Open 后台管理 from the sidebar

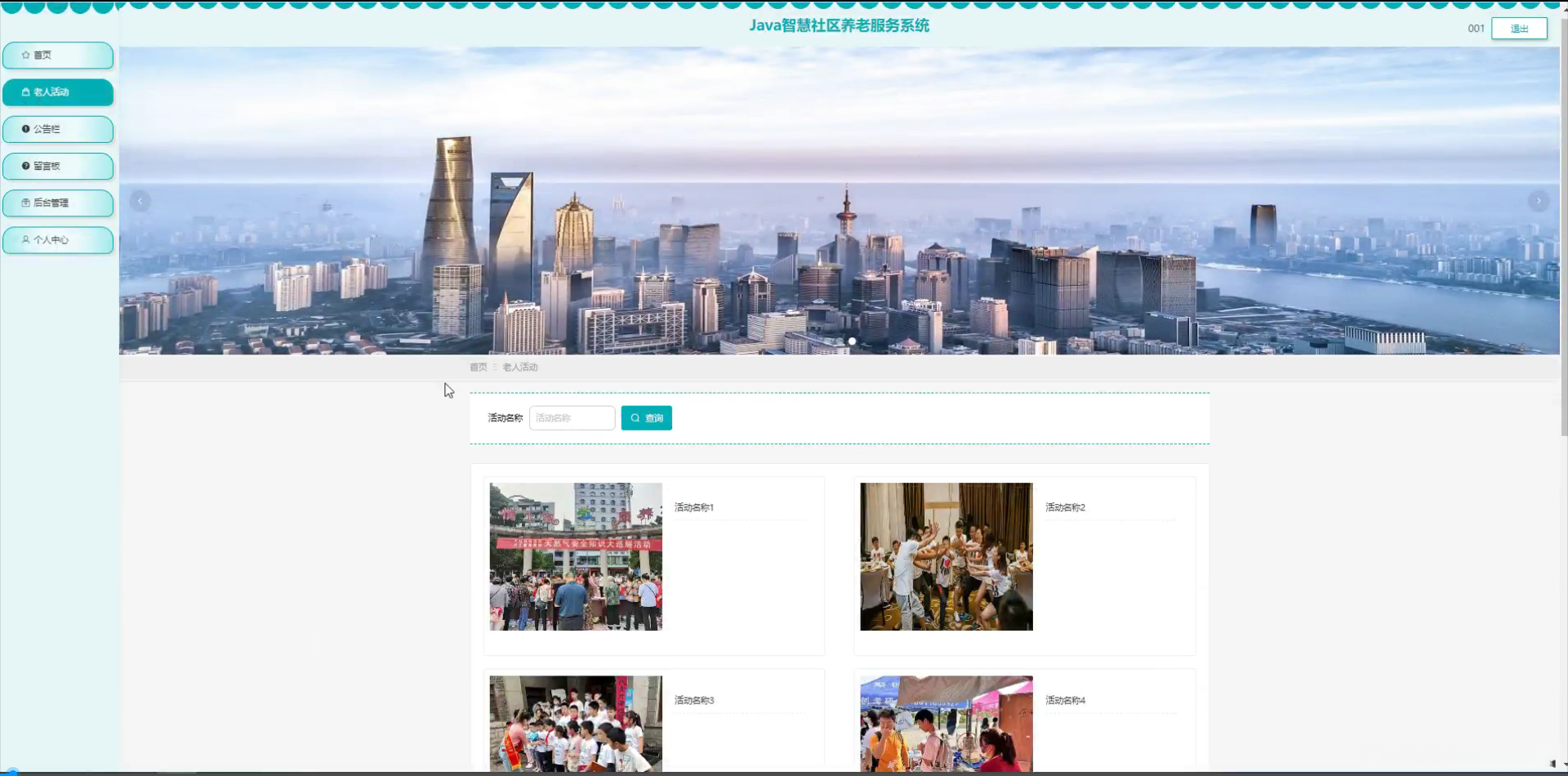click(x=58, y=203)
